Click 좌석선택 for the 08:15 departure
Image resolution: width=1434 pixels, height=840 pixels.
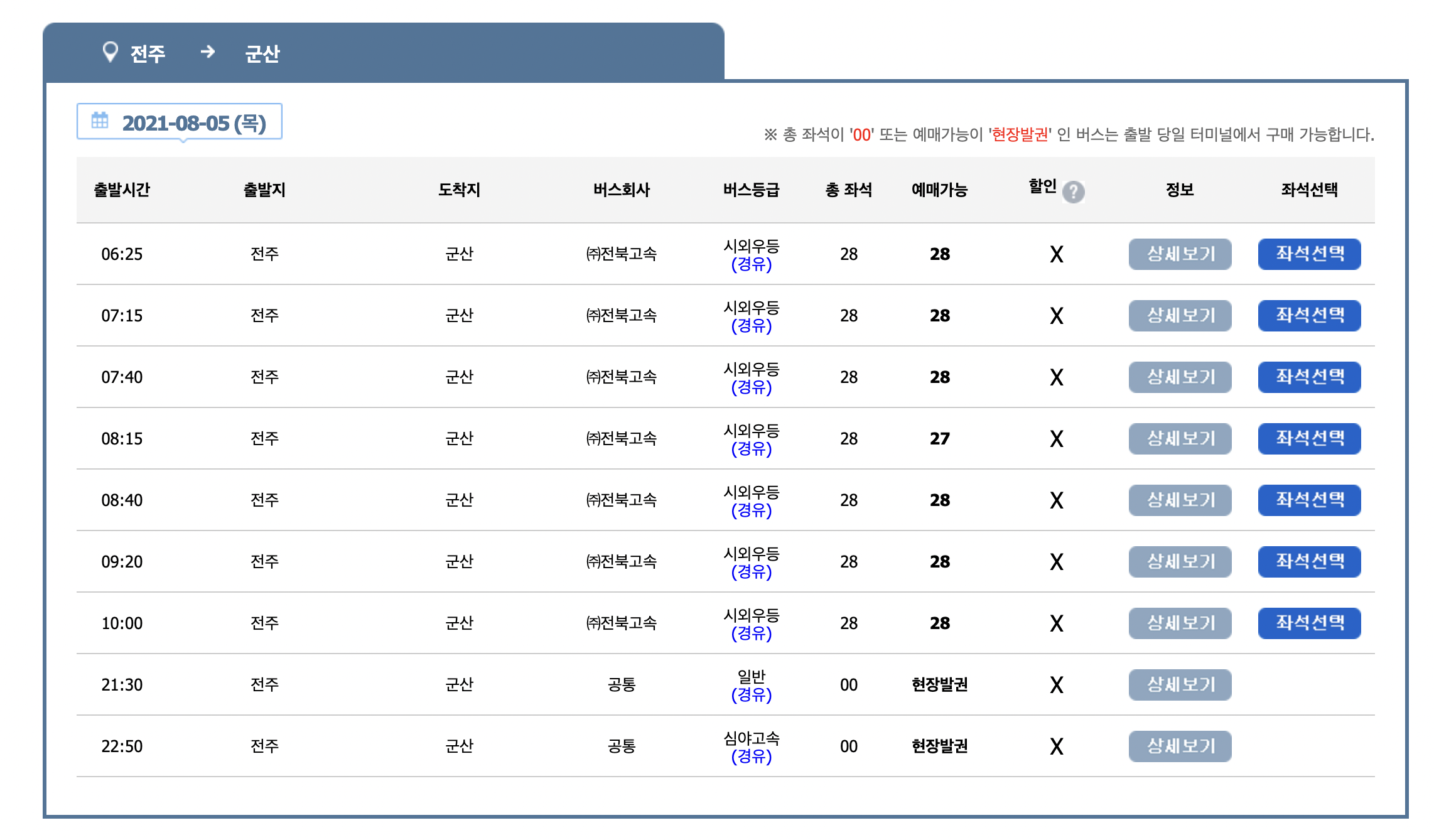[x=1309, y=438]
